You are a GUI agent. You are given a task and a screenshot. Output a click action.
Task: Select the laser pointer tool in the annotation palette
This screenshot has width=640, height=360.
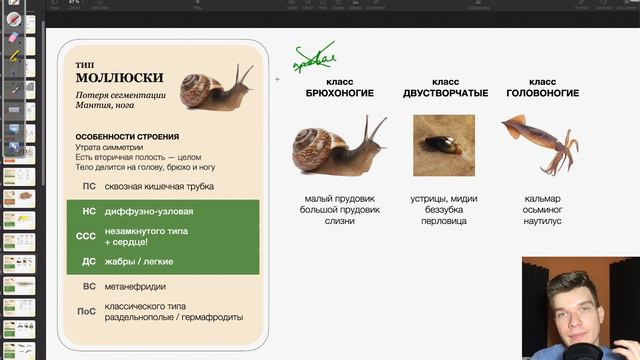(x=14, y=90)
